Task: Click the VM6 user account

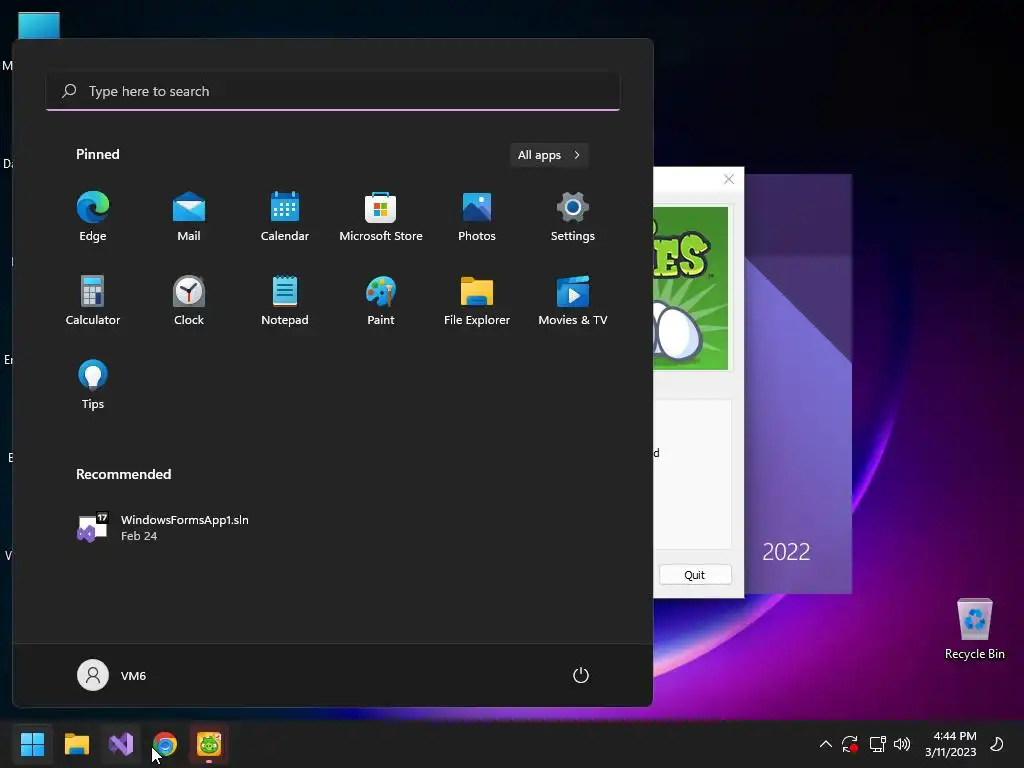Action: point(112,675)
